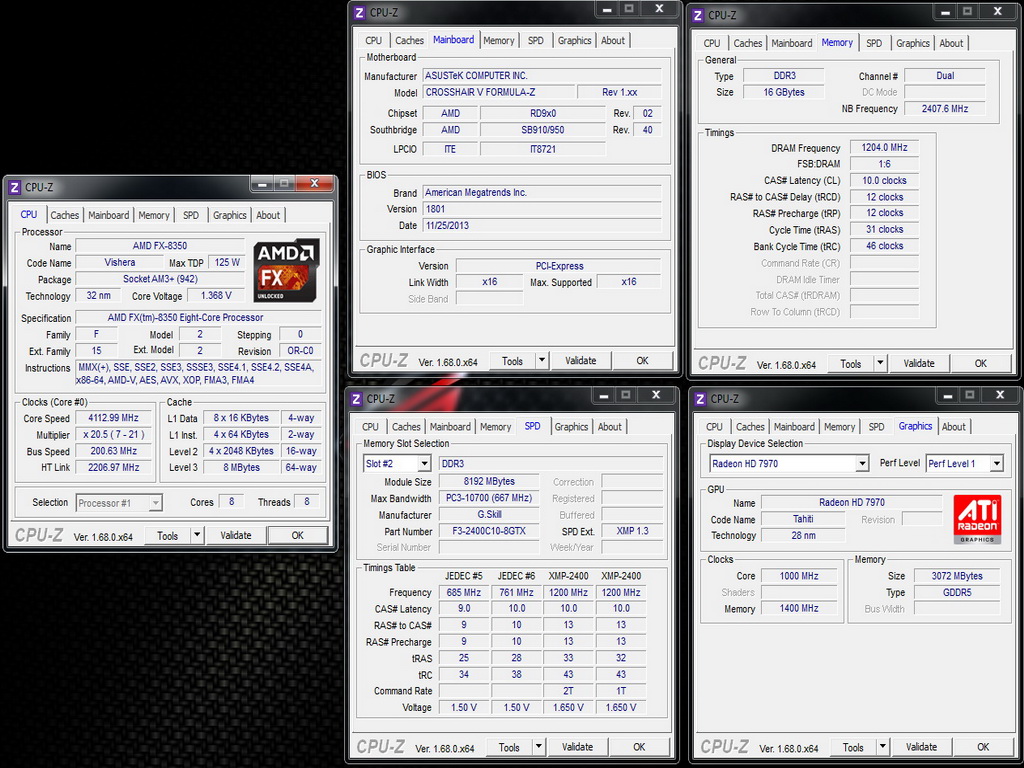Click the CAS# Latency 10.0 clocks value

(884, 180)
